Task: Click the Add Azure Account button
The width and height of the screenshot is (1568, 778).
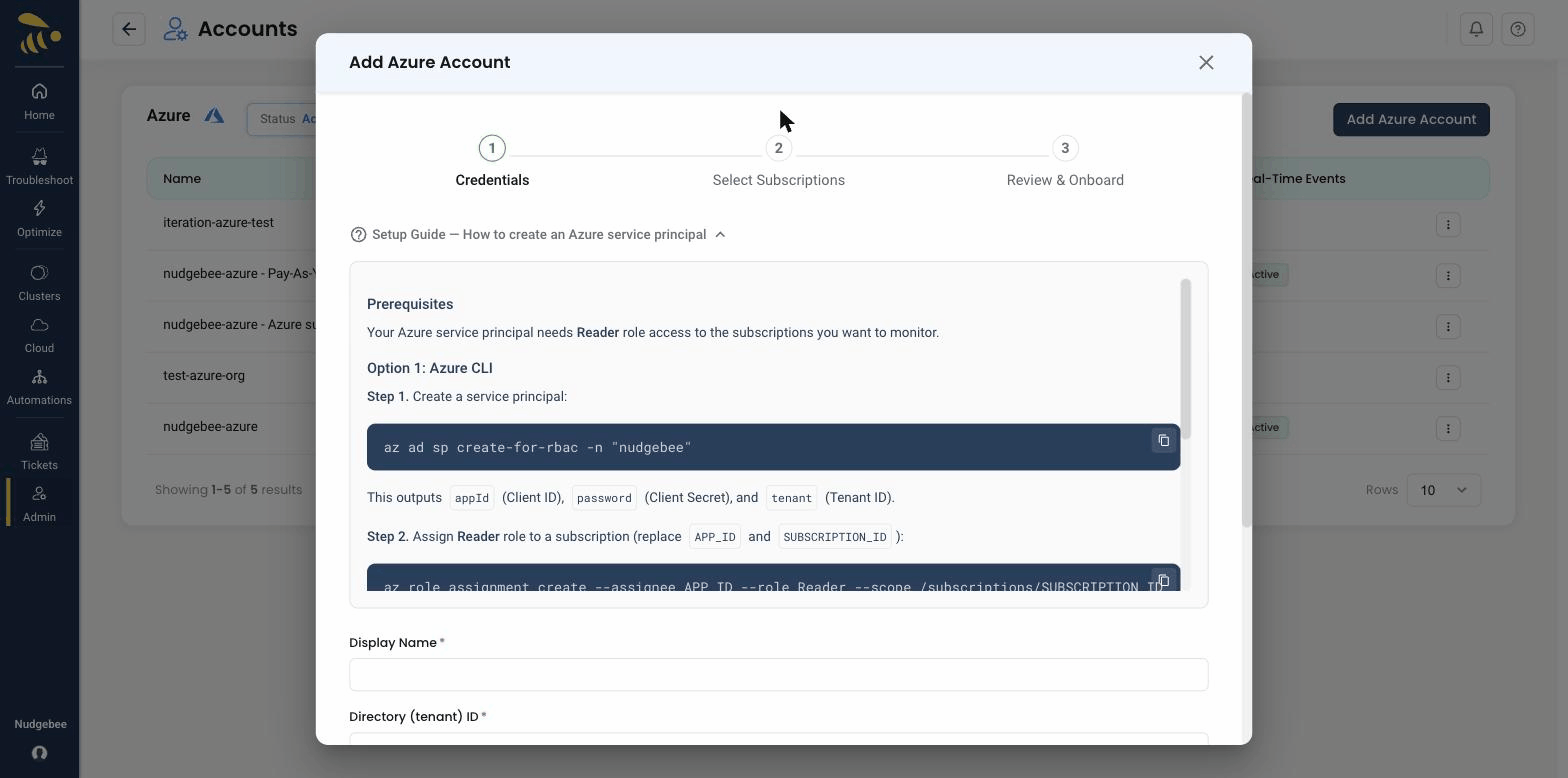Action: click(x=1411, y=119)
